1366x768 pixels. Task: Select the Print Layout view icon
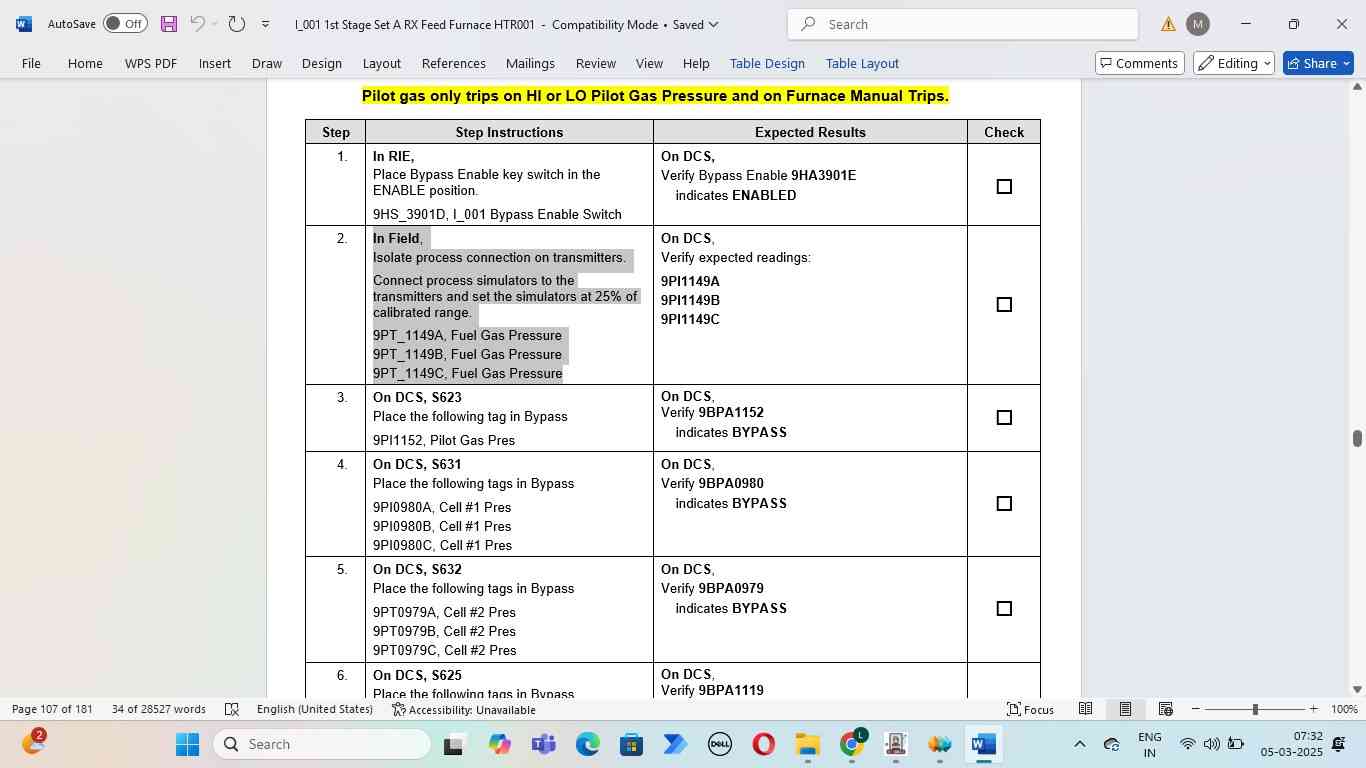click(x=1125, y=709)
